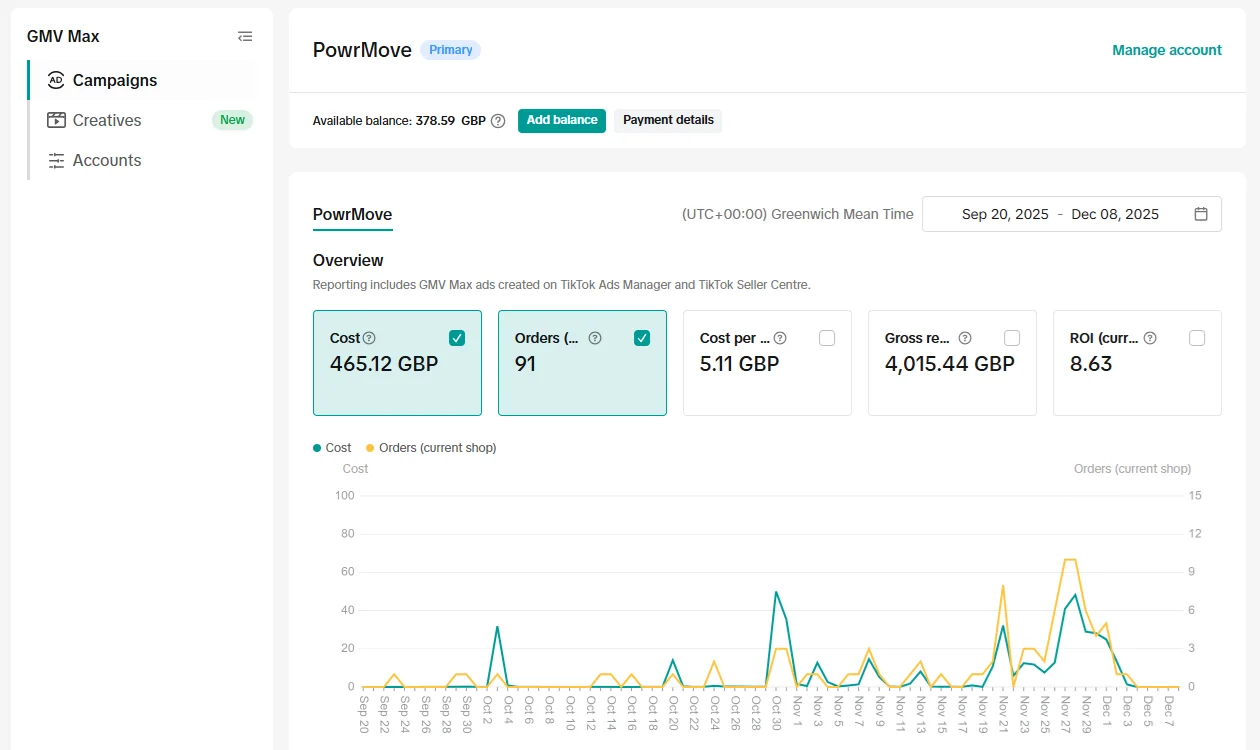Toggle the Orders (current shop) legend dot

point(370,448)
